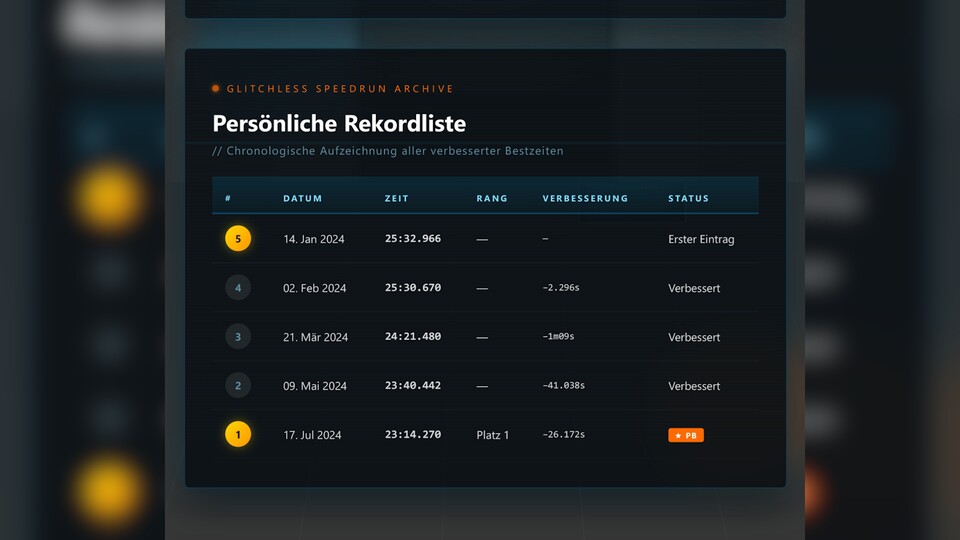The image size is (960, 540).
Task: Click the Platz 1 rank cell
Action: pyautogui.click(x=493, y=435)
